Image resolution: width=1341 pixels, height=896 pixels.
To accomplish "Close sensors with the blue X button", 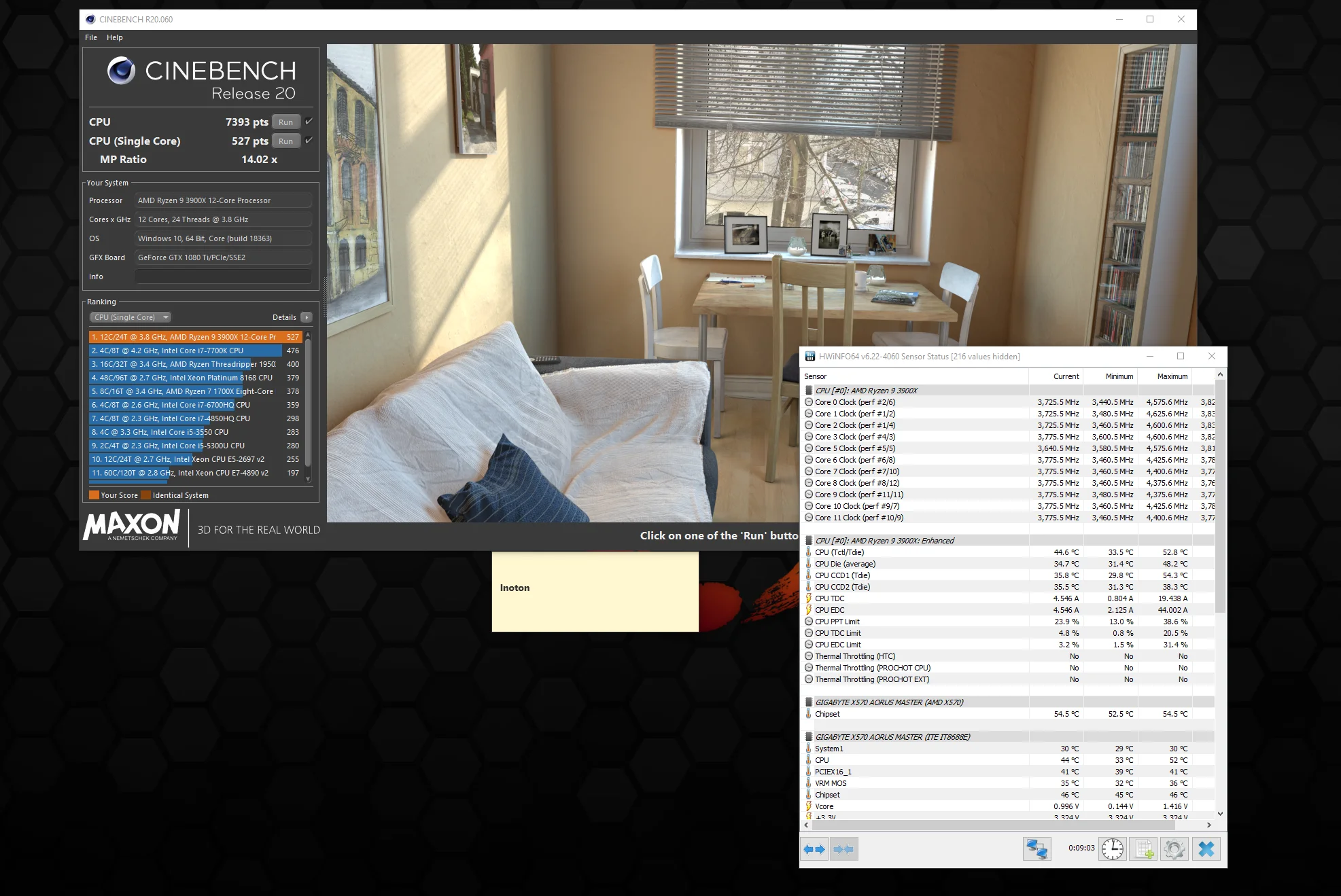I will click(x=1206, y=849).
